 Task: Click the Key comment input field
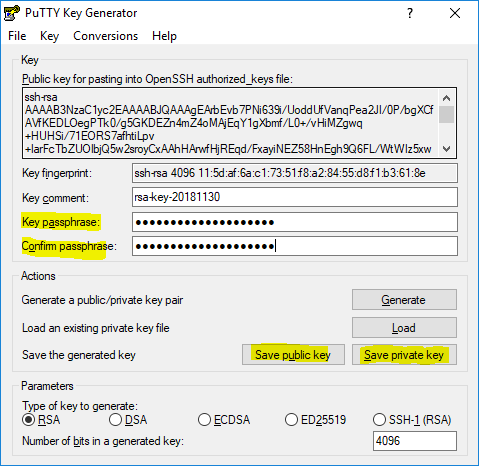295,197
